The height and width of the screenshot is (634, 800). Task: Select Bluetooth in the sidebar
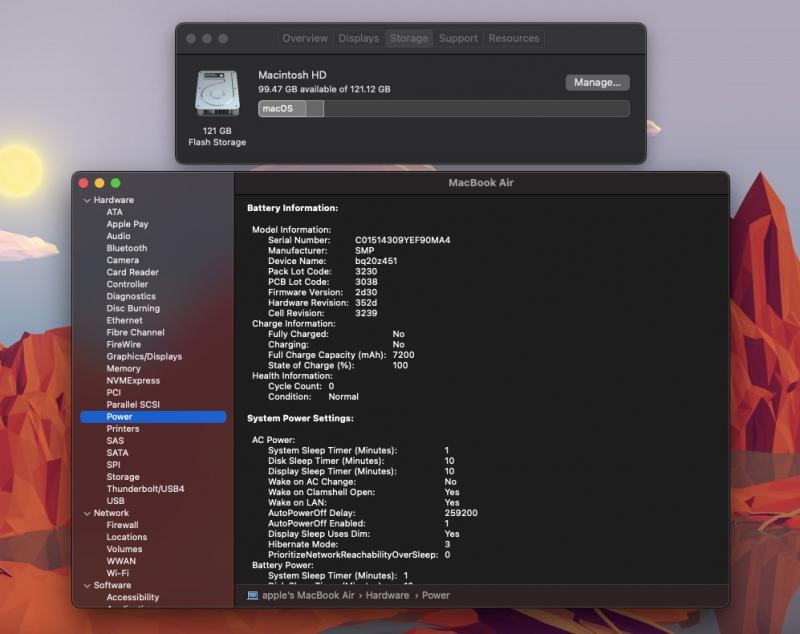click(x=127, y=248)
